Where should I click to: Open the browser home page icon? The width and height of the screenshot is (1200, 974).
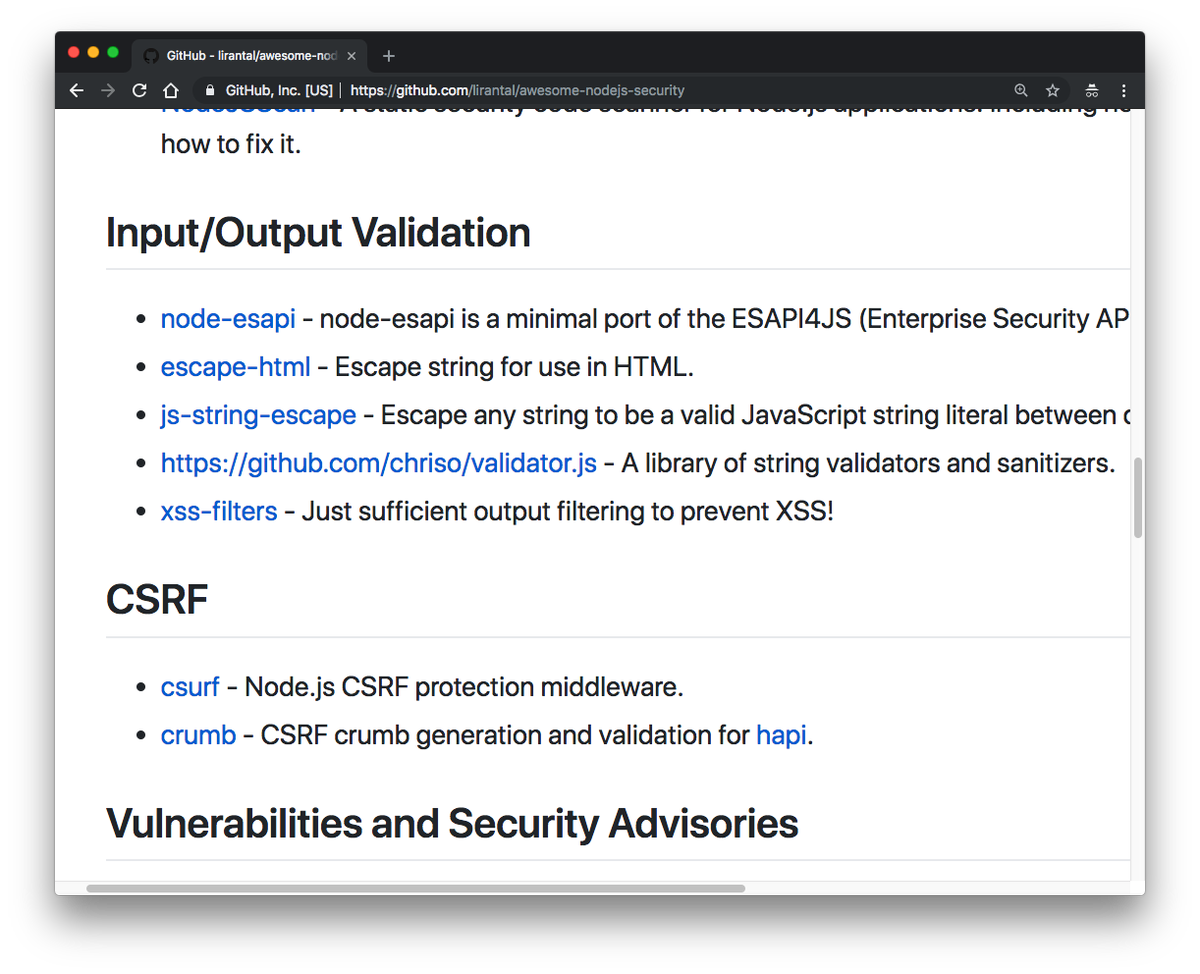(x=171, y=90)
